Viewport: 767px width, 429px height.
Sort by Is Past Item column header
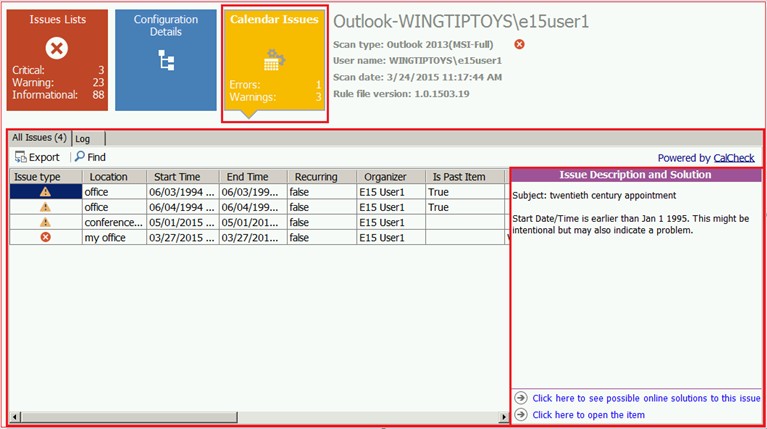465,177
